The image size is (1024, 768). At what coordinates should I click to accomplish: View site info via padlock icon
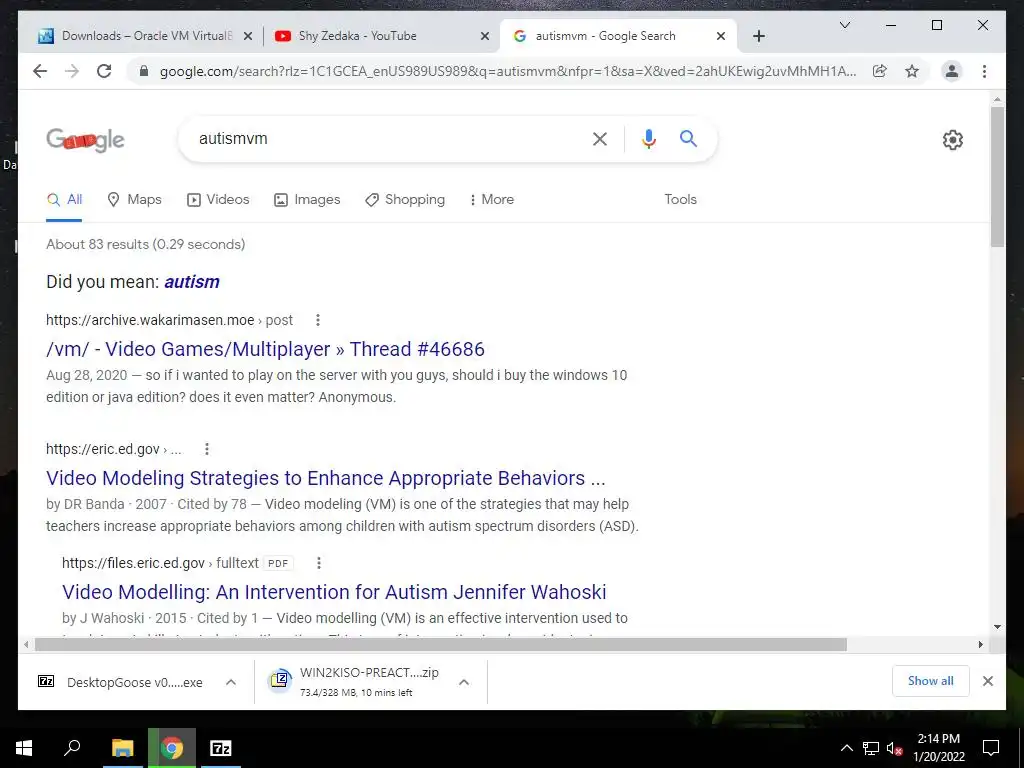[x=144, y=71]
